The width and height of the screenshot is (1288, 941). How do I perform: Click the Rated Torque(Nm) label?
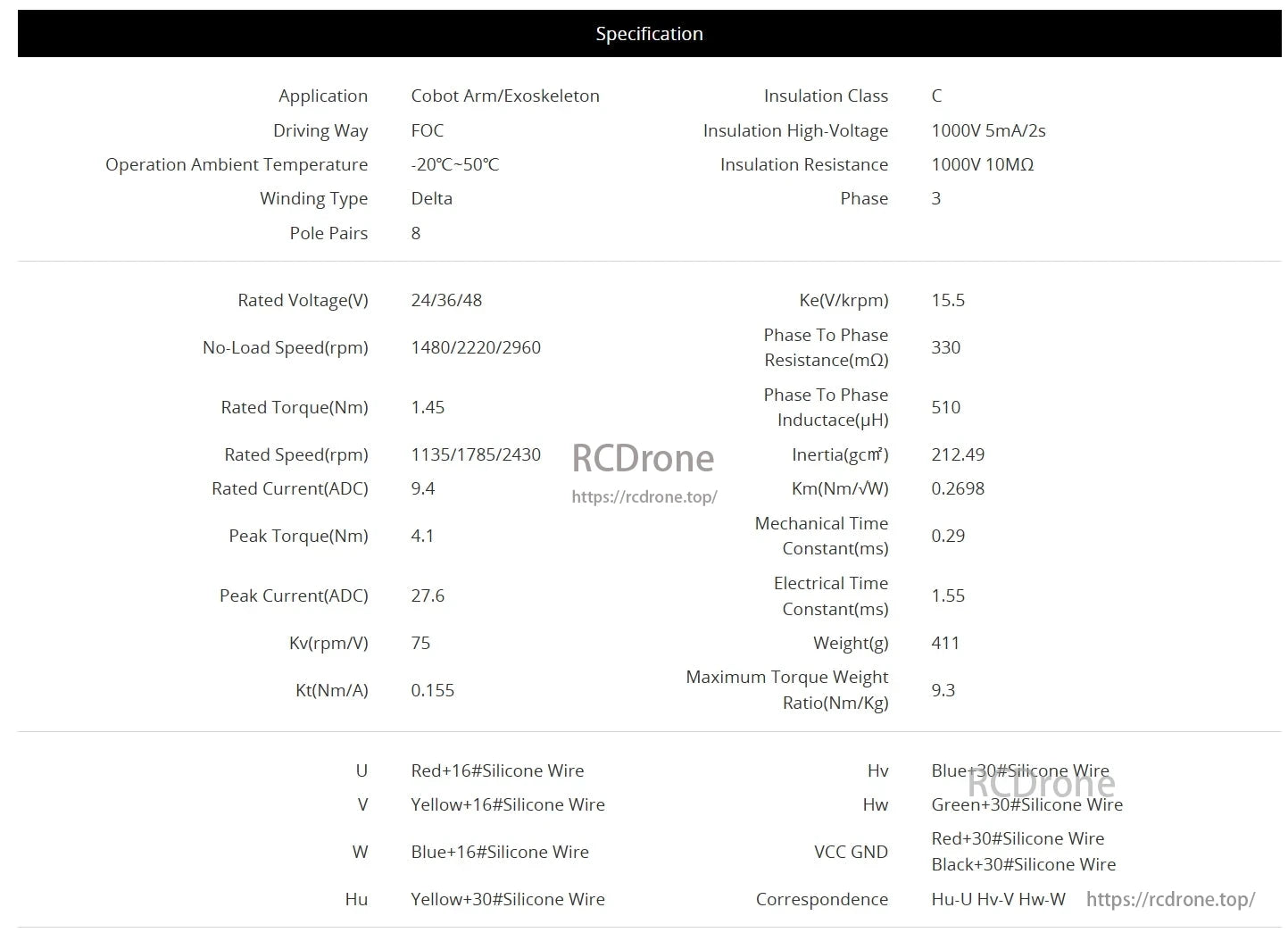click(x=295, y=407)
